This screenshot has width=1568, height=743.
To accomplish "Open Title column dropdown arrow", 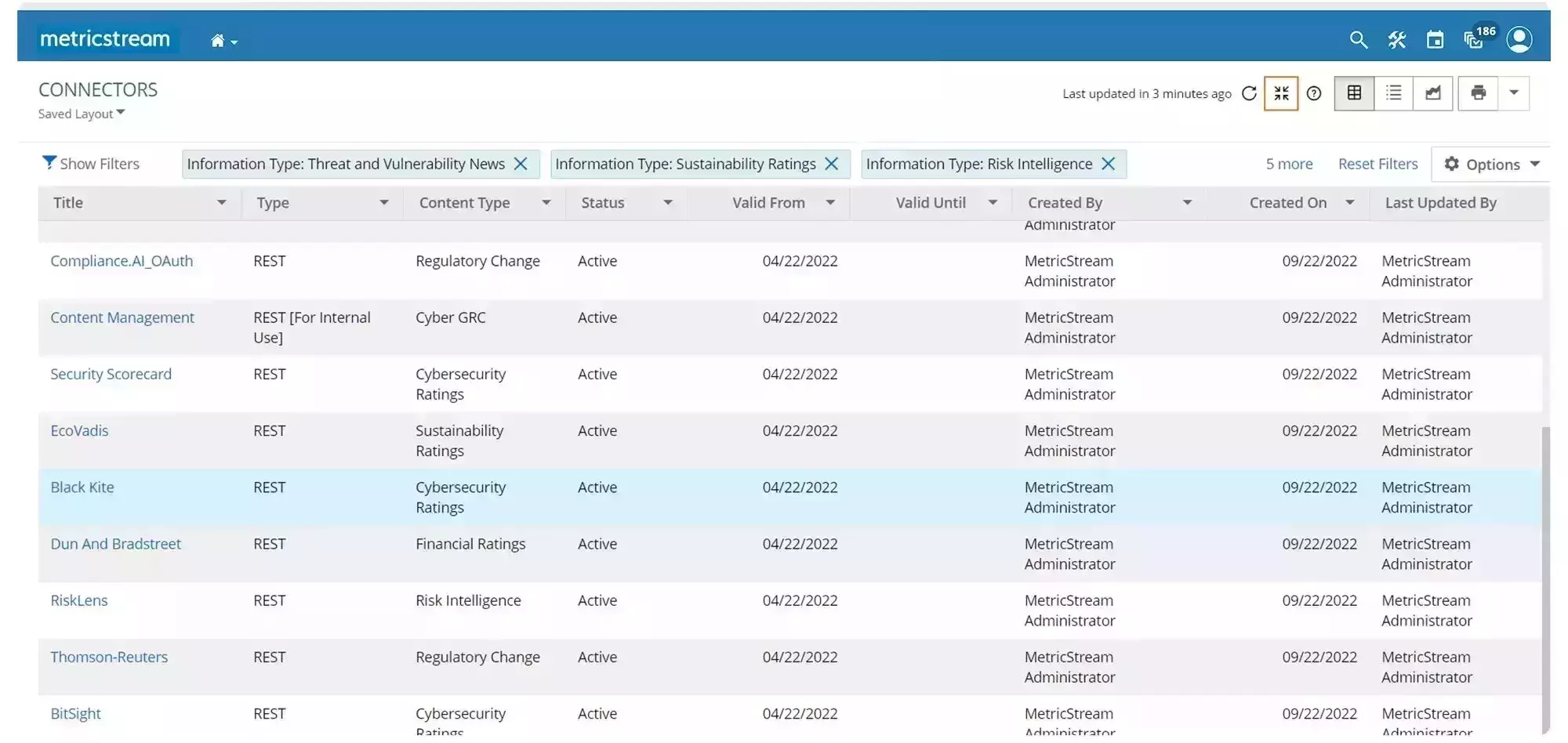I will coord(222,203).
